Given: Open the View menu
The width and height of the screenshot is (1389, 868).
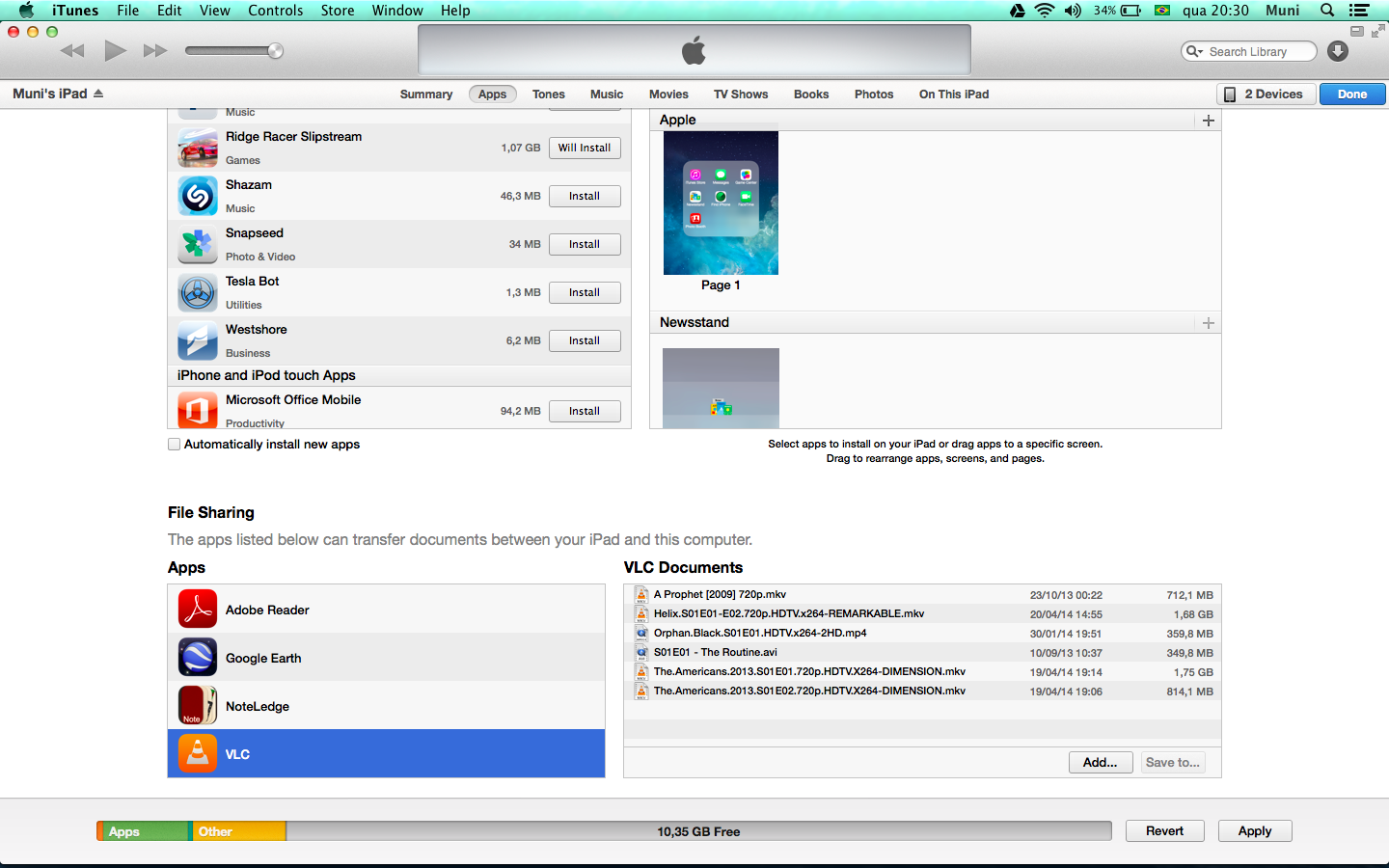Looking at the screenshot, I should pos(214,11).
